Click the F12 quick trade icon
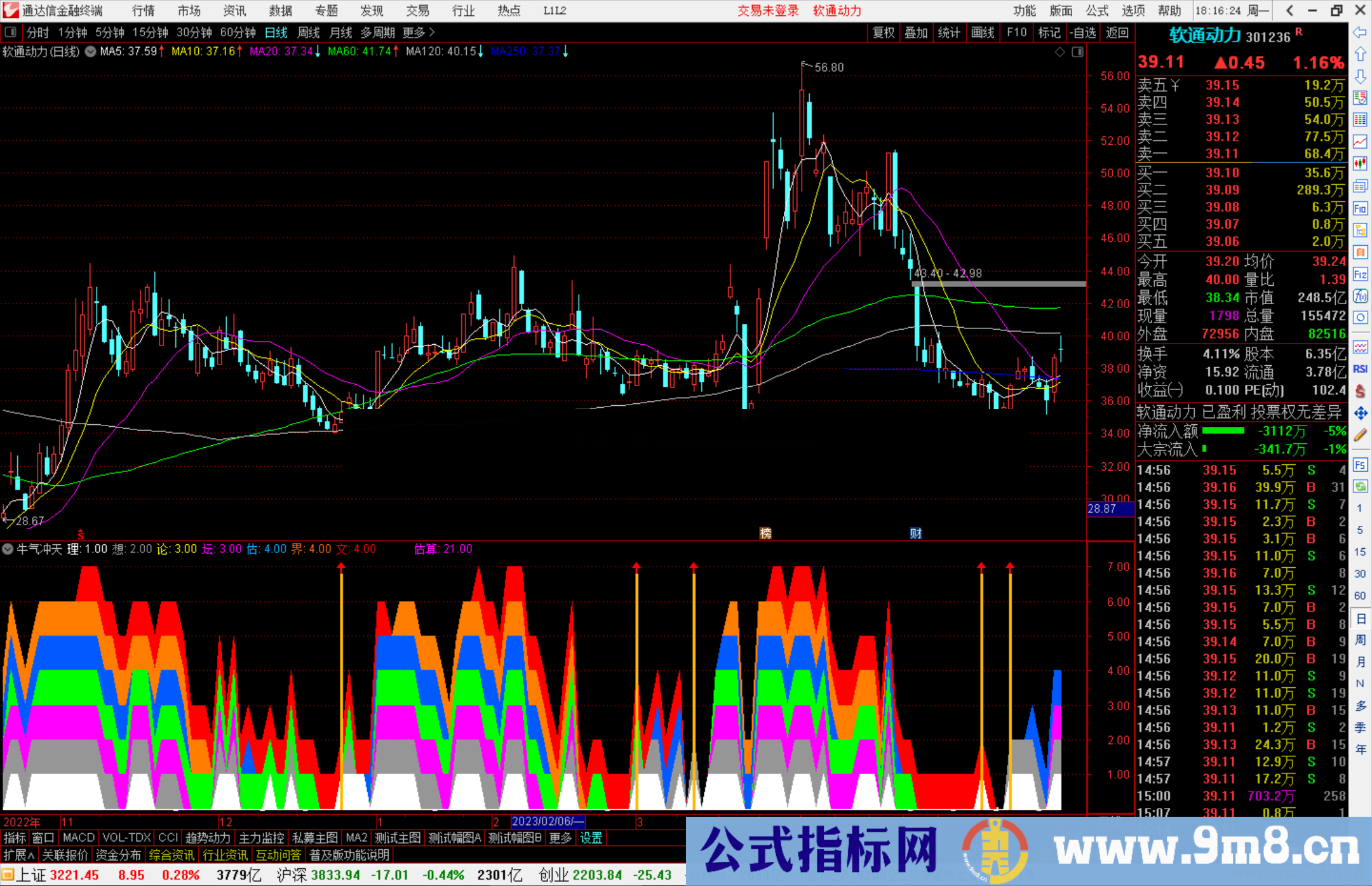1372x886 pixels. click(x=1361, y=274)
